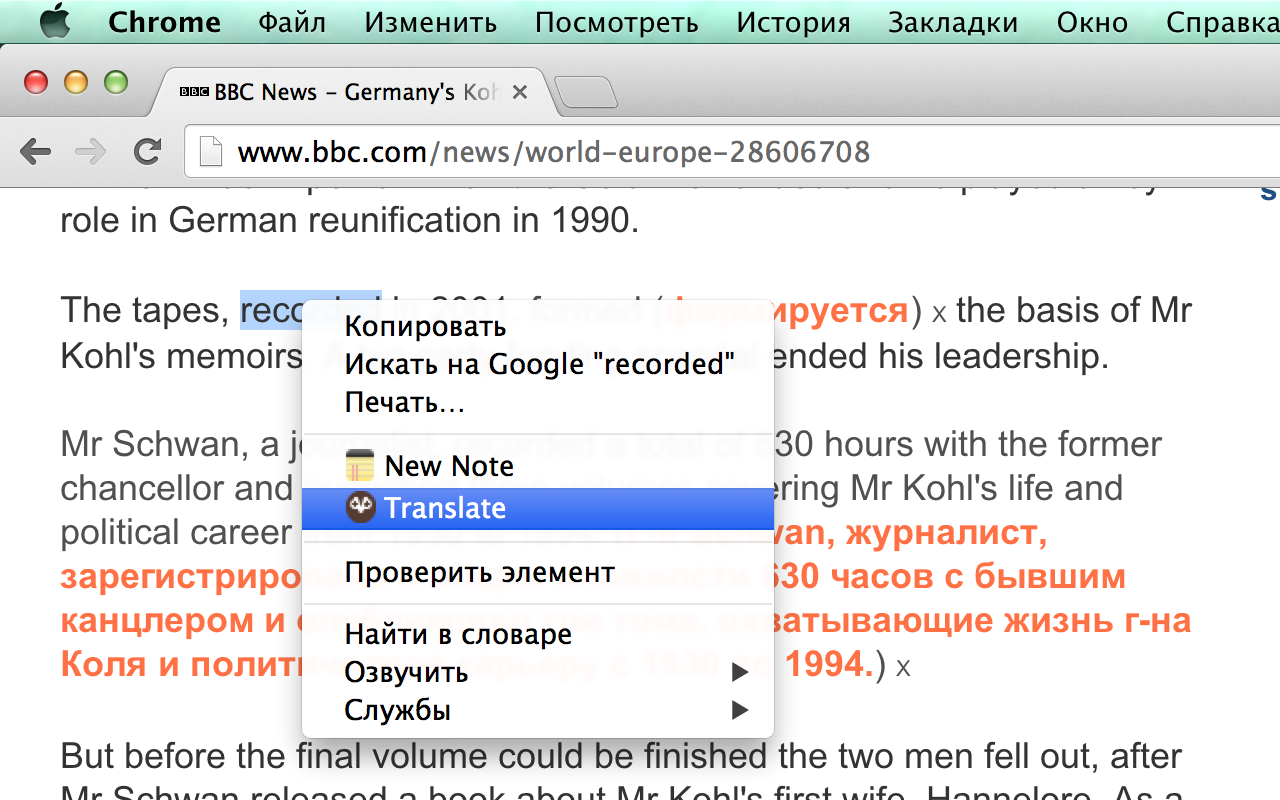Reload the BBC News page

click(x=148, y=152)
